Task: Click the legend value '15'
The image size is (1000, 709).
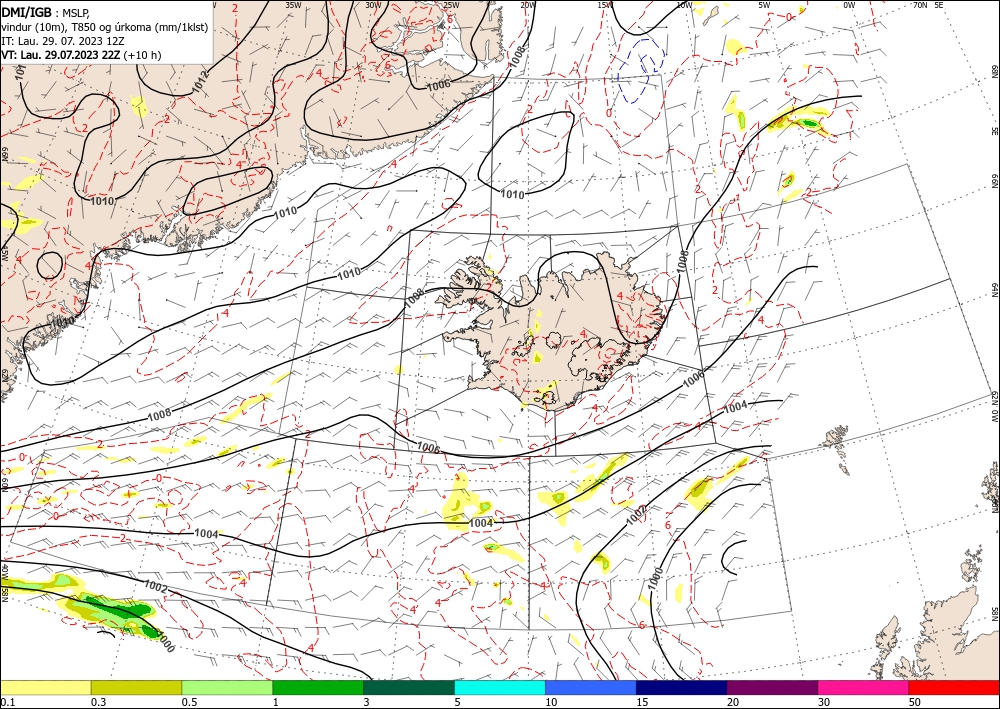Action: click(x=642, y=702)
